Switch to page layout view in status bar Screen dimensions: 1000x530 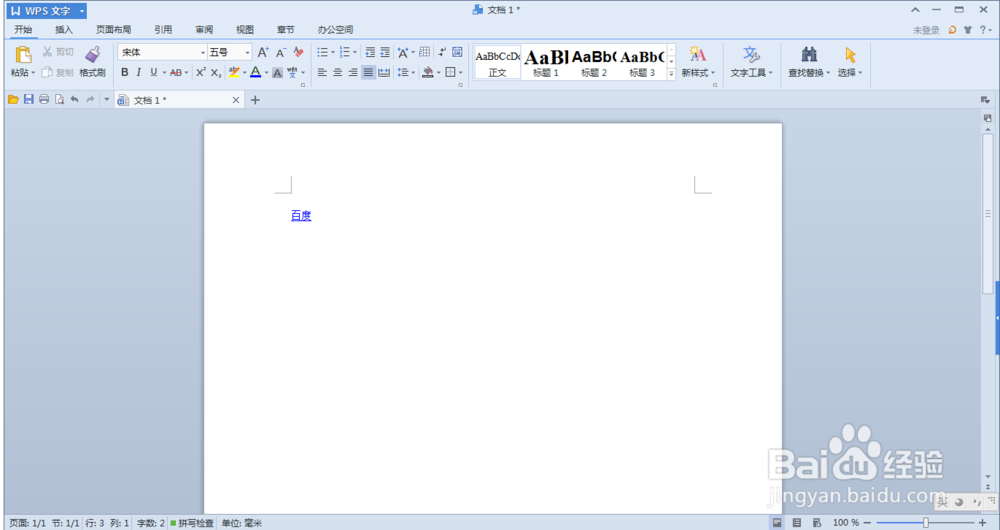(x=777, y=523)
